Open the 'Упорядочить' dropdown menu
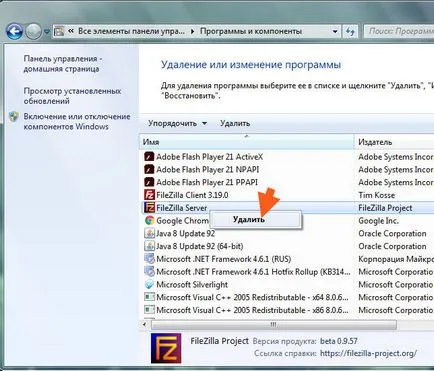Viewport: 434px width, 371px height. point(177,123)
